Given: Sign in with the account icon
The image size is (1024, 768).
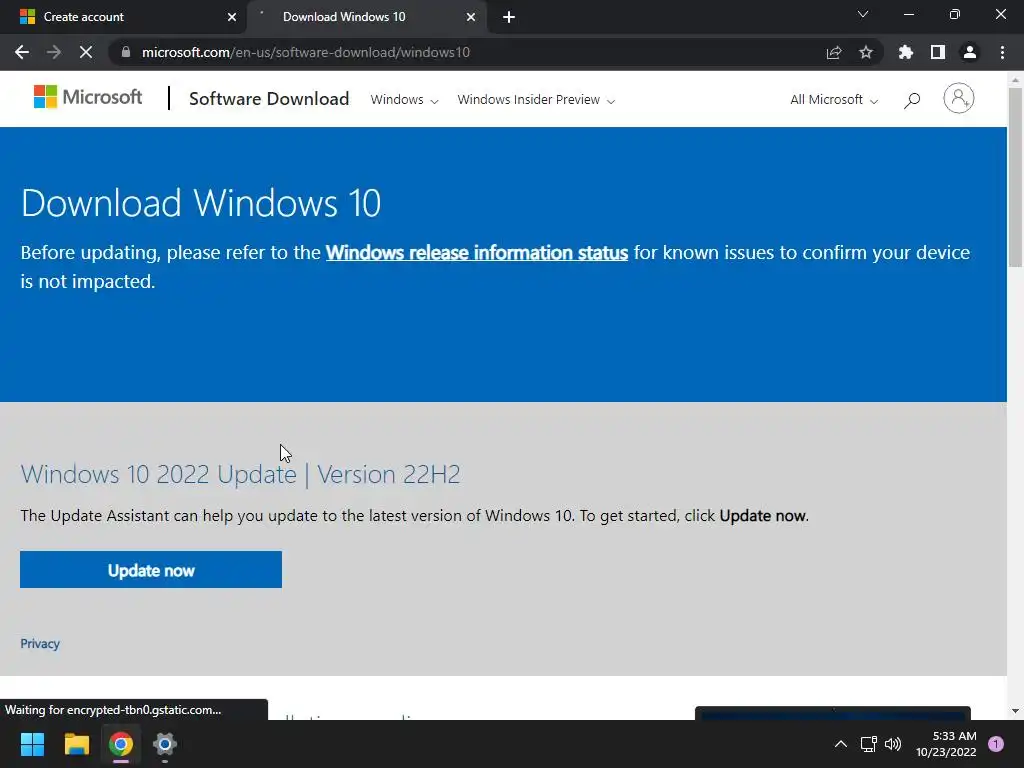Looking at the screenshot, I should (x=958, y=99).
